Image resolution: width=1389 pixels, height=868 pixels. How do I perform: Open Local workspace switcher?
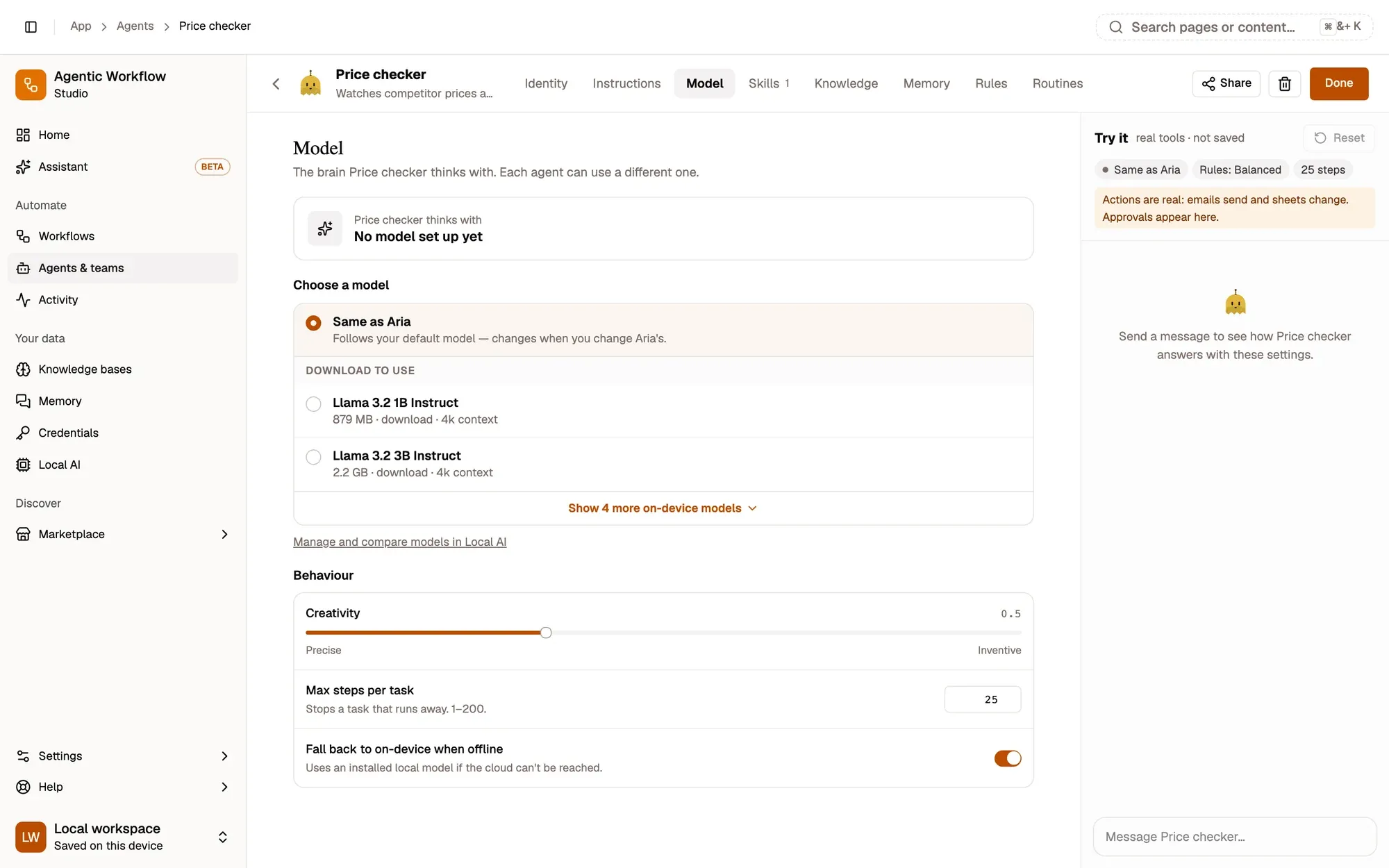(123, 837)
